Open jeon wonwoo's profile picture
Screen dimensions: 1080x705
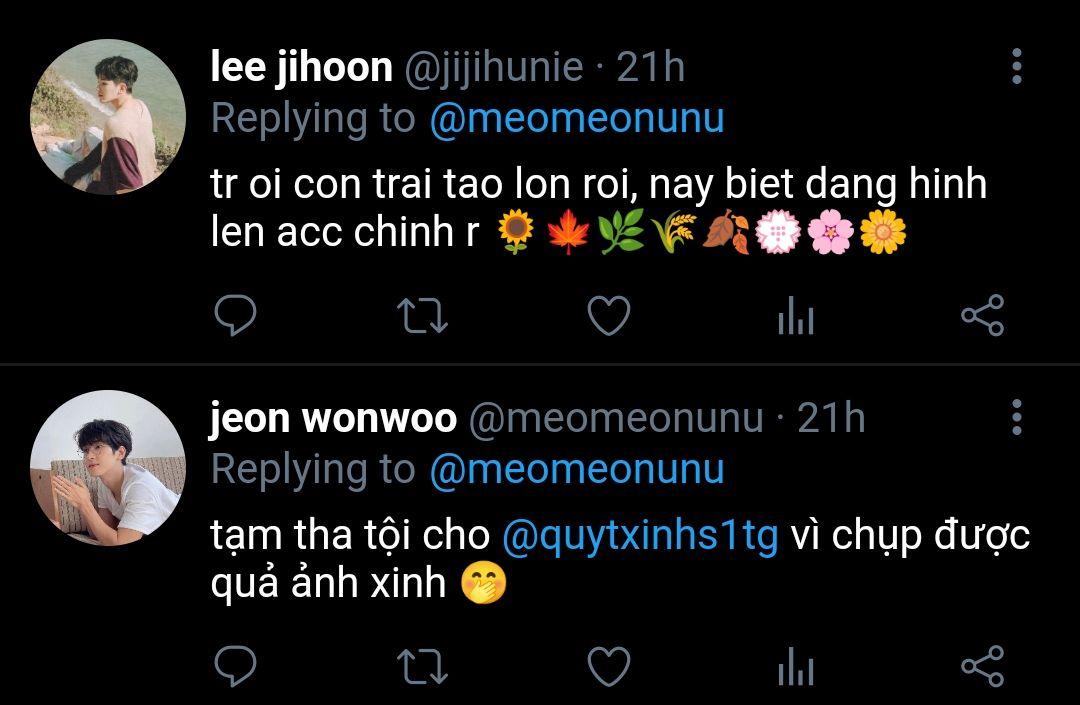107,468
